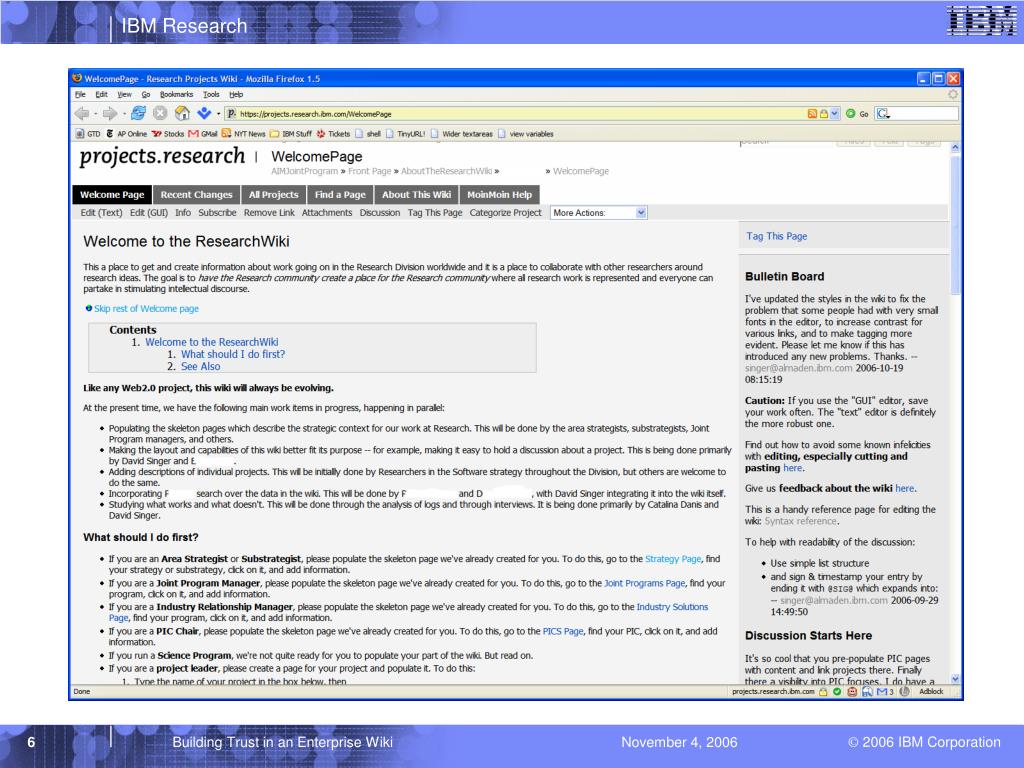This screenshot has width=1024, height=768.
Task: Click the browser Forward arrow button
Action: 110,114
